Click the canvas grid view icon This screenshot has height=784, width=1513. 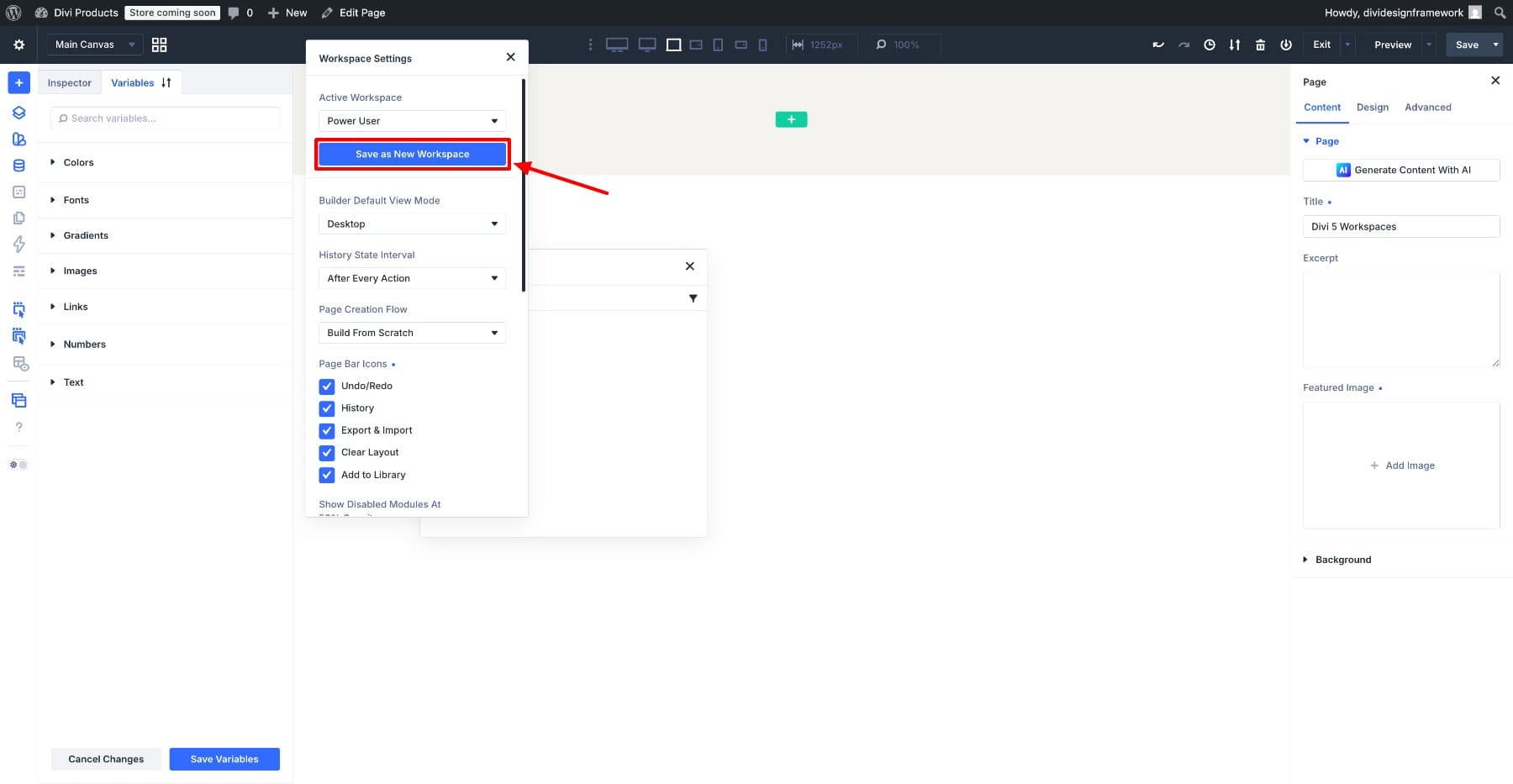(x=159, y=45)
